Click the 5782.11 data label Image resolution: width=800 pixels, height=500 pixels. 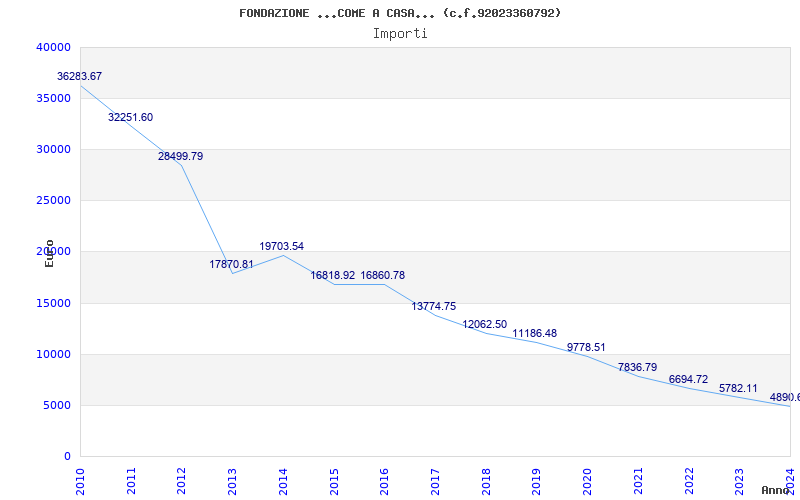(x=738, y=388)
